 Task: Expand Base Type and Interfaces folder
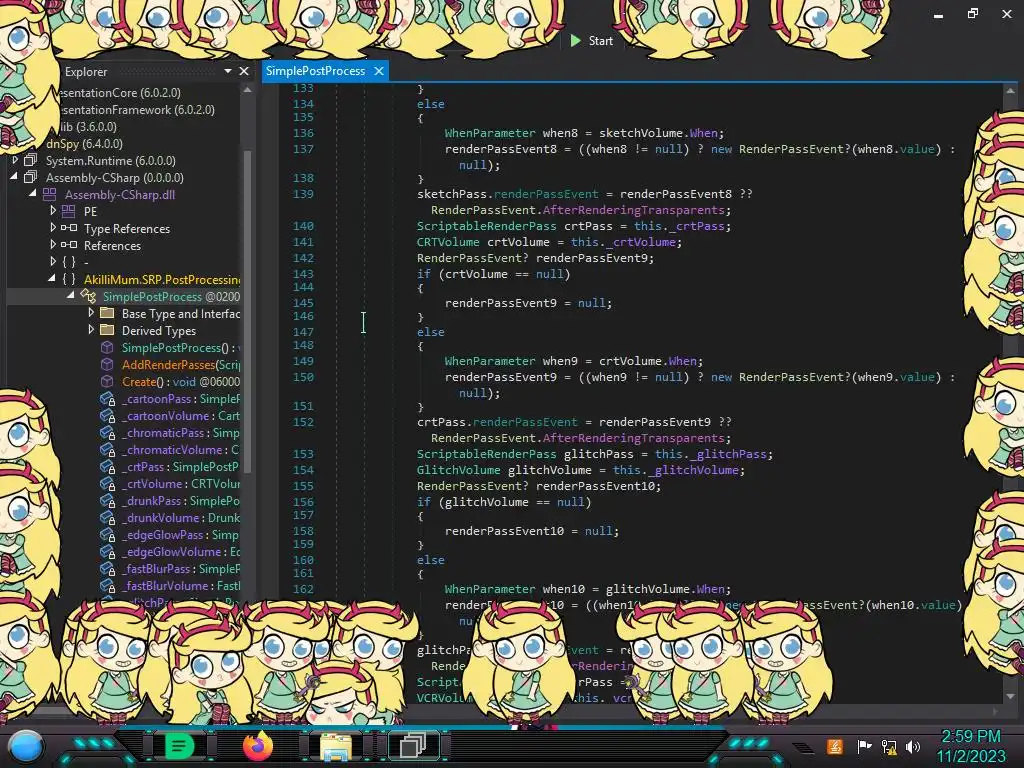91,312
